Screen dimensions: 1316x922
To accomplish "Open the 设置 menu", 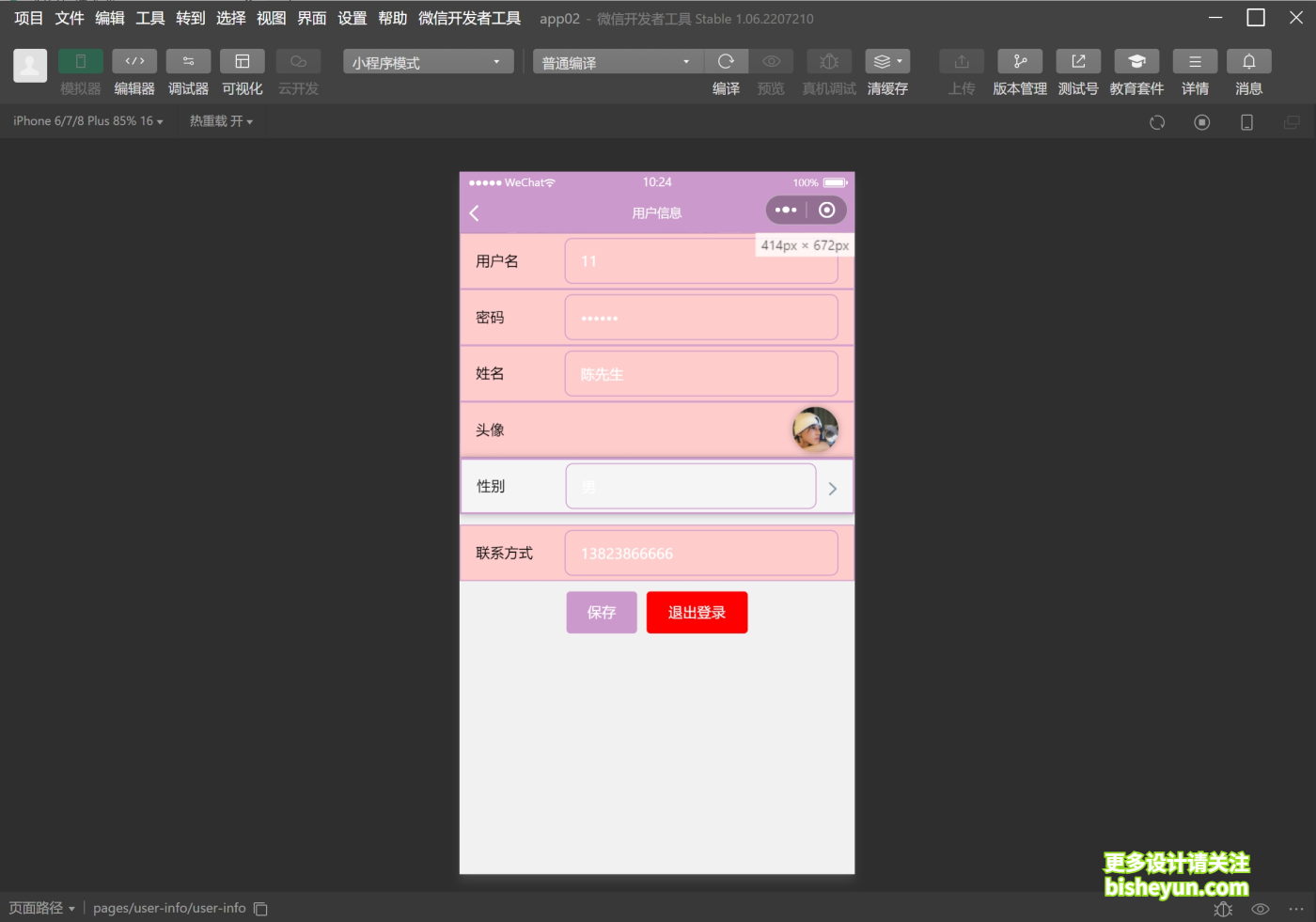I will (352, 18).
